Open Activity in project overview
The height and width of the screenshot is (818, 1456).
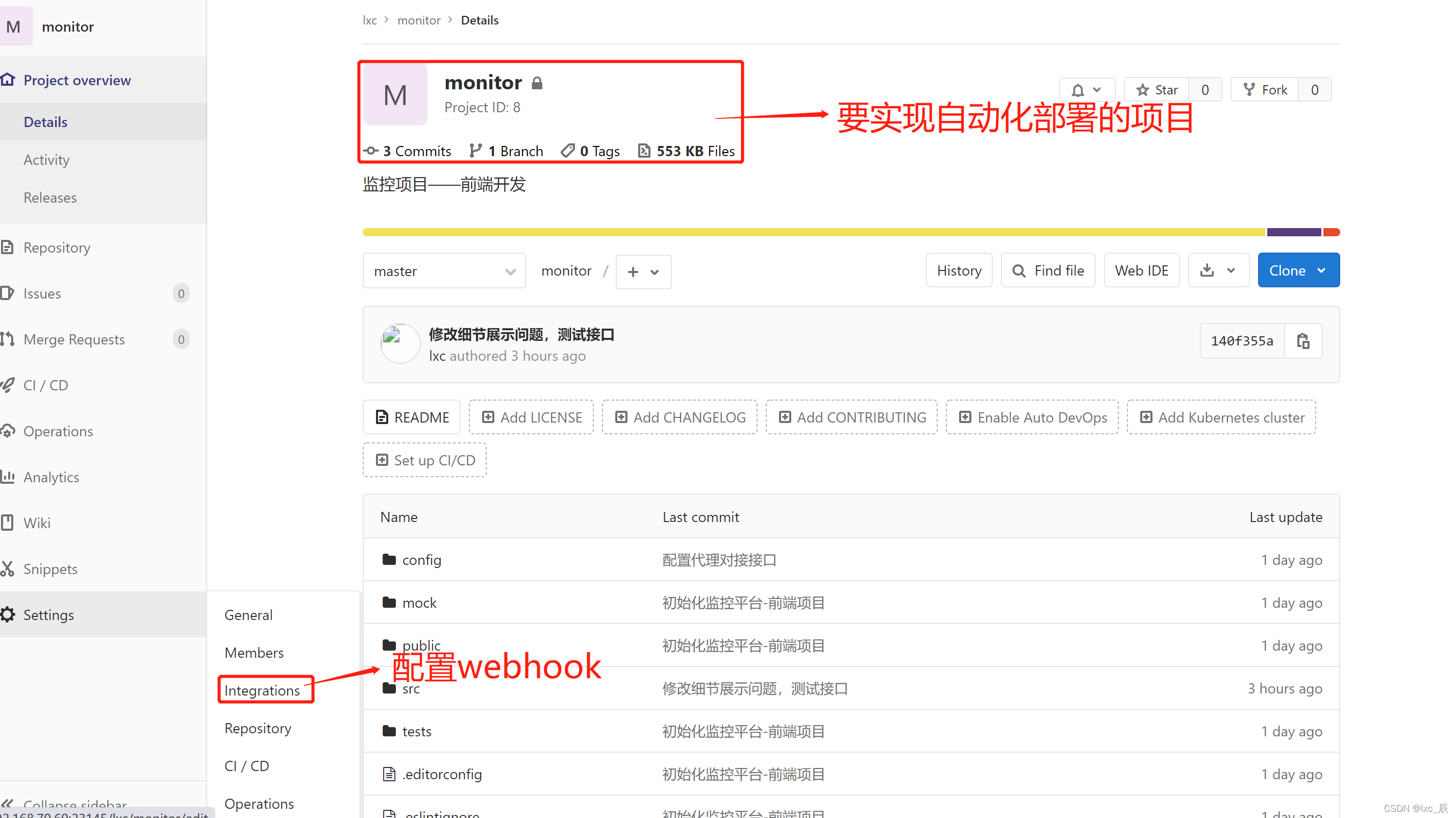pyautogui.click(x=46, y=160)
